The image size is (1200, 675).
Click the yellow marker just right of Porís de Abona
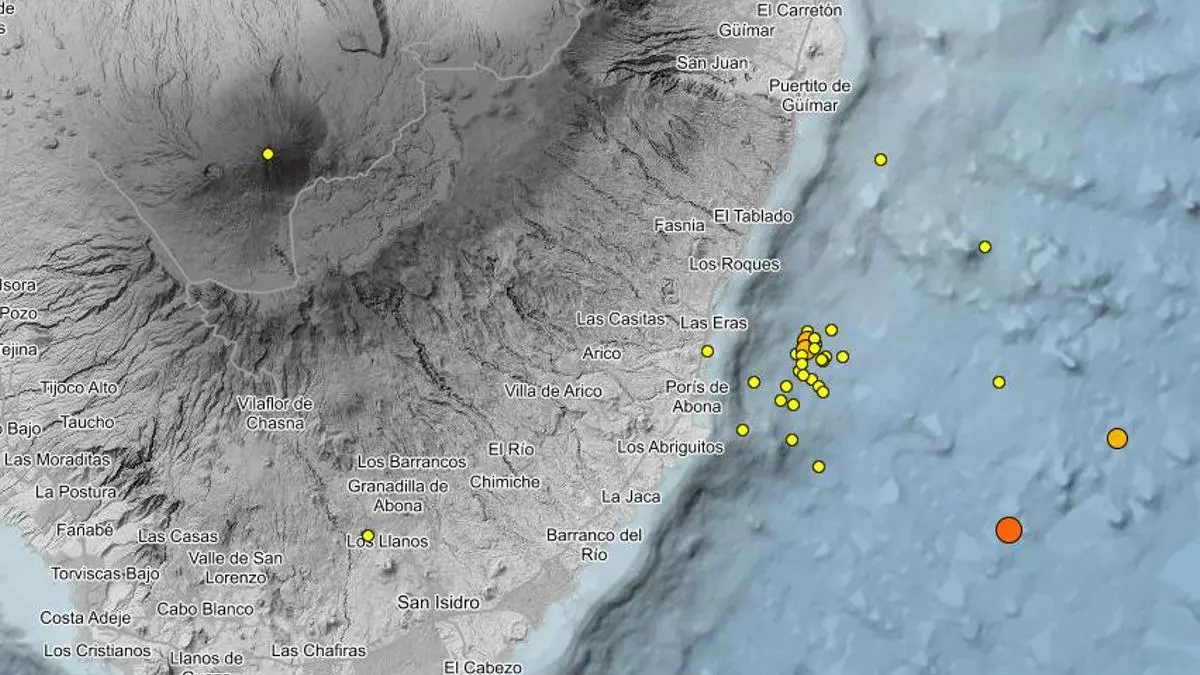[754, 382]
